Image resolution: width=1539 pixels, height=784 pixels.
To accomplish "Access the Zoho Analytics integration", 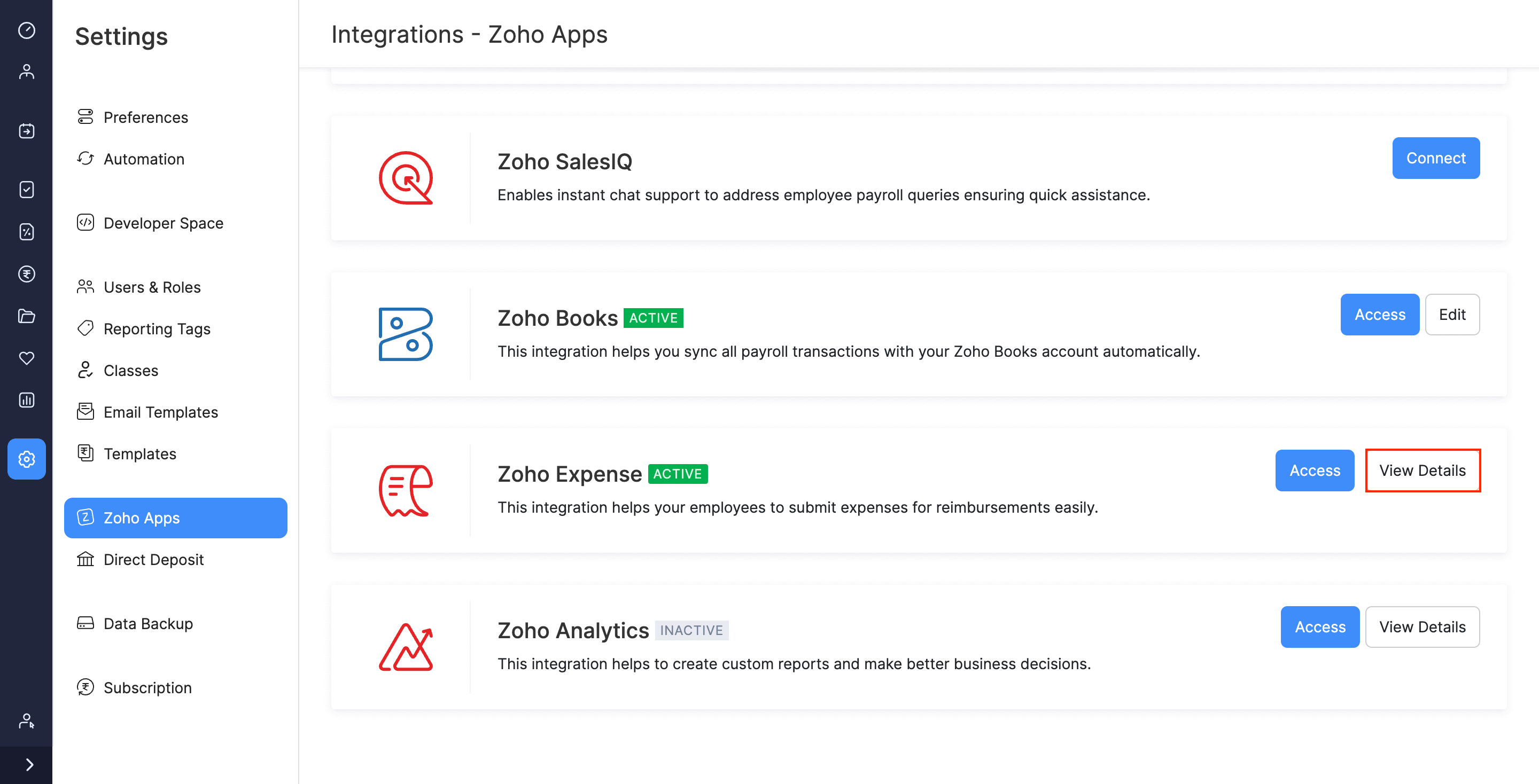I will [x=1319, y=627].
